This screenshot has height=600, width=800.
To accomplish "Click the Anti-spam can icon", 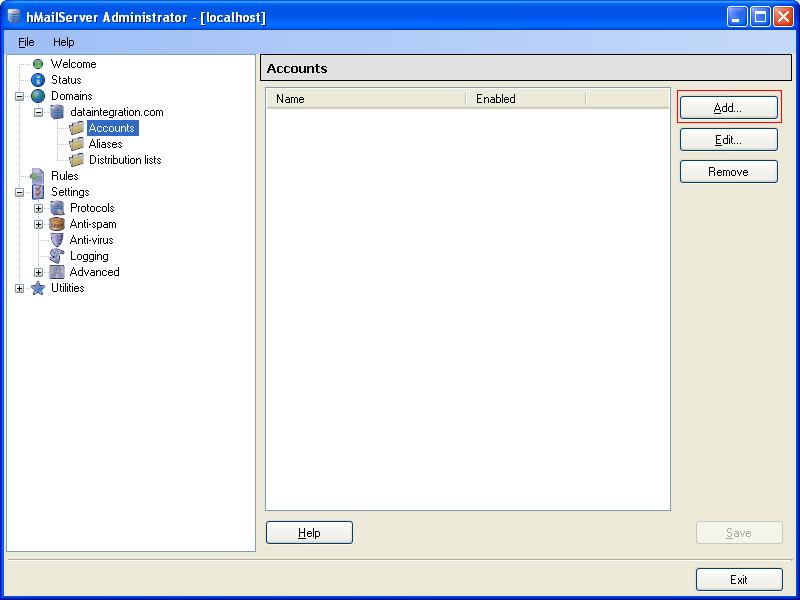I will click(57, 224).
